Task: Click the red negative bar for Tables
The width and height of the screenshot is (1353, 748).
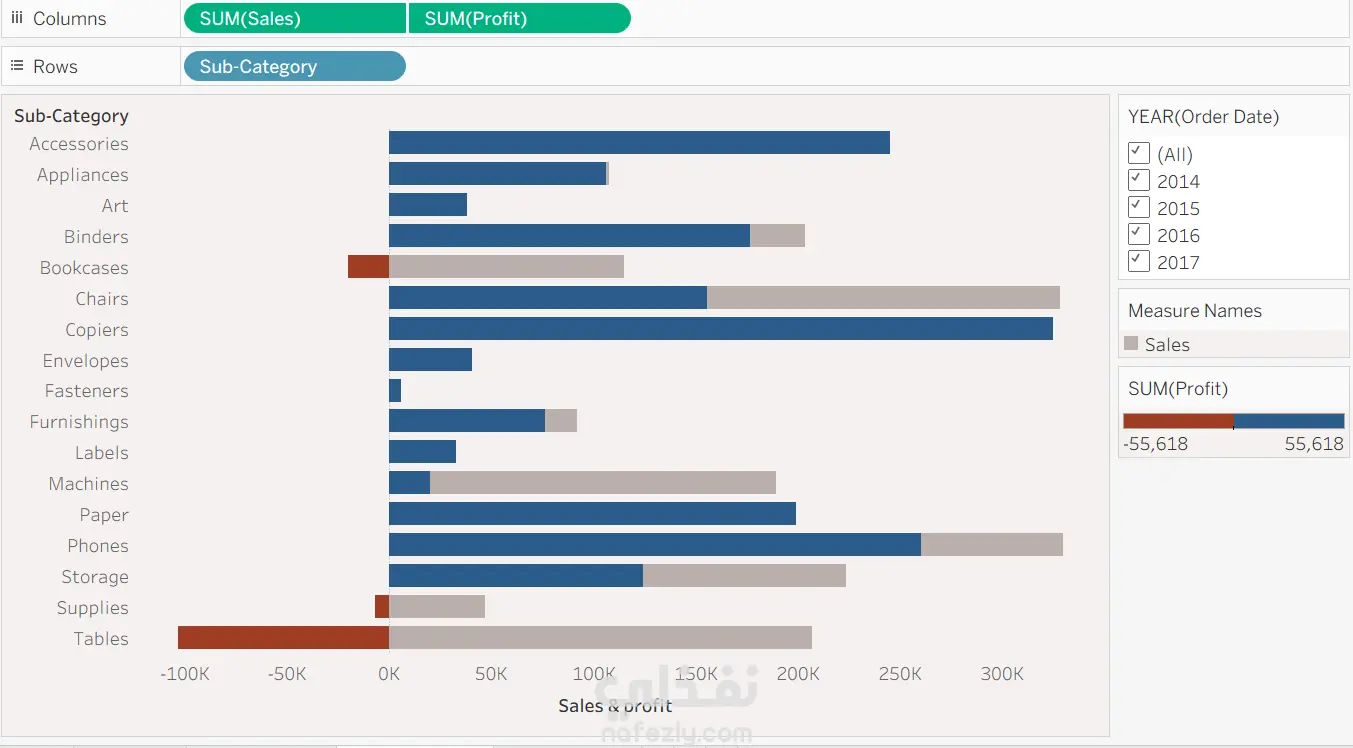Action: (284, 638)
